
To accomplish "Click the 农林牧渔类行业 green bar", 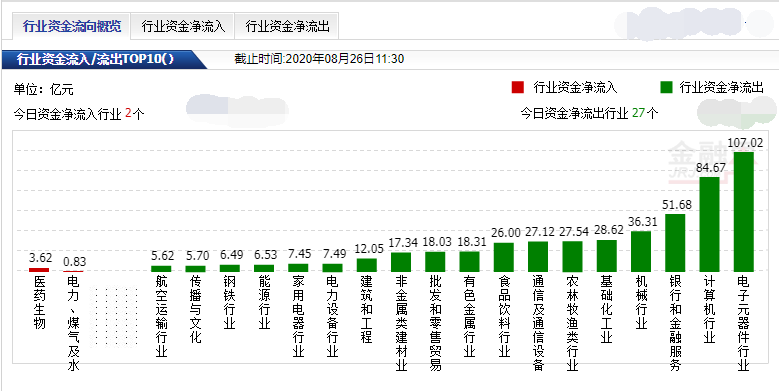I will (572, 256).
